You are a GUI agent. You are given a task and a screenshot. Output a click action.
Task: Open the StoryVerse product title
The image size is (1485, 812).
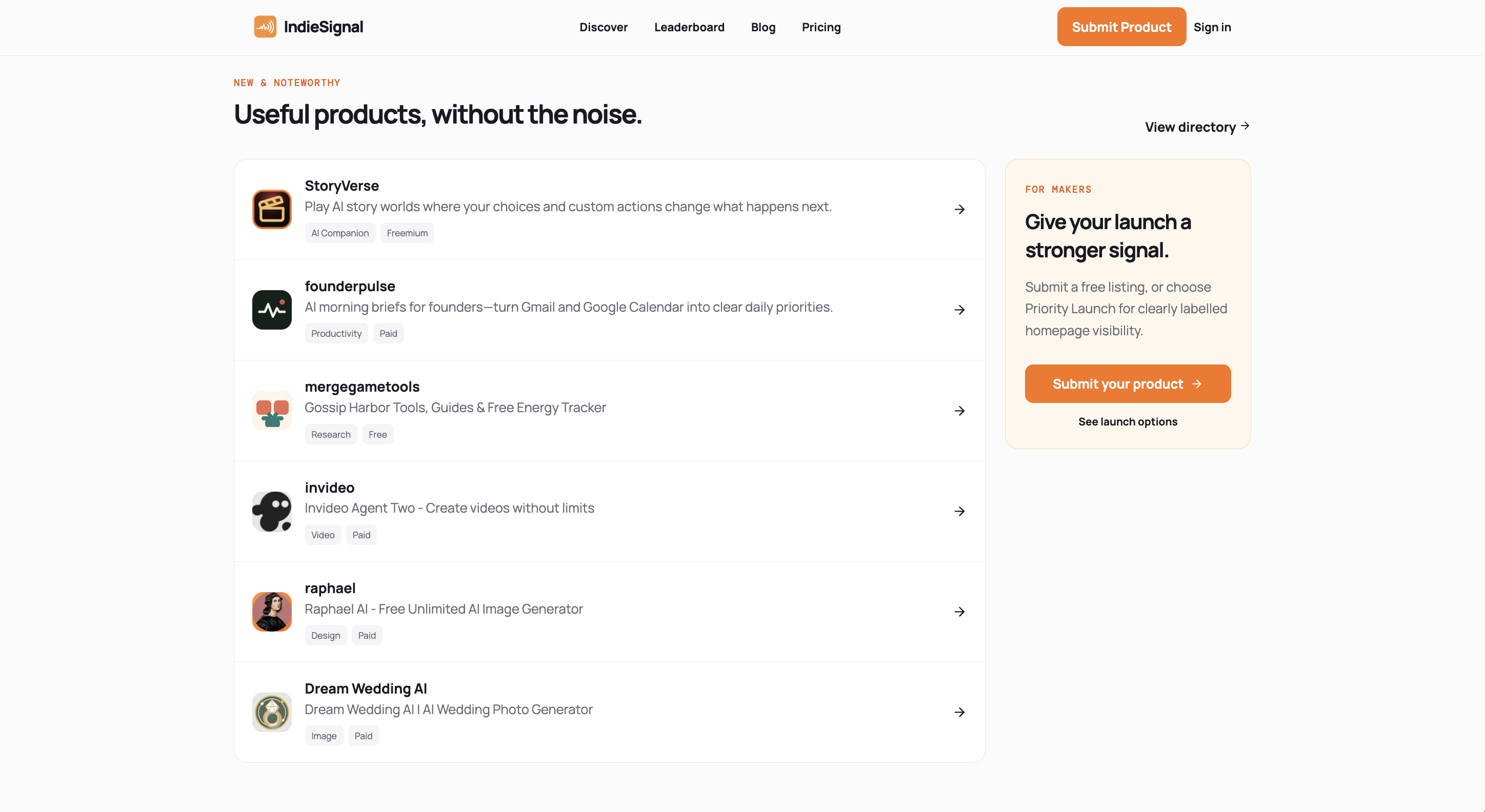pos(342,186)
